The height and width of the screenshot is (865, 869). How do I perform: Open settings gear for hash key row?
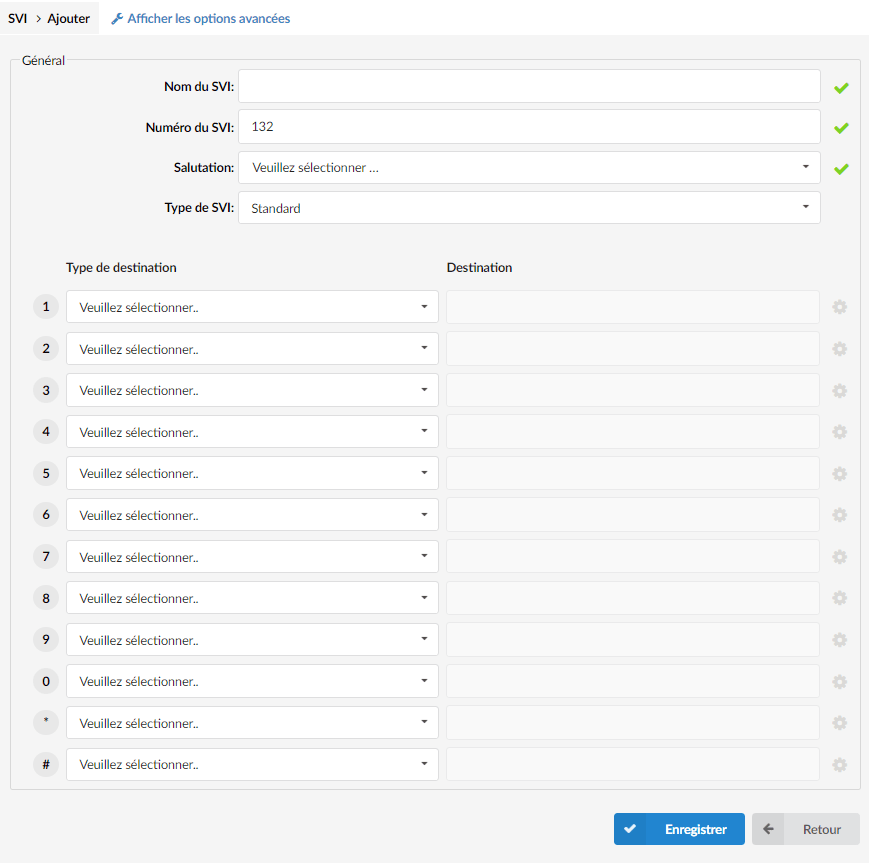coord(839,765)
